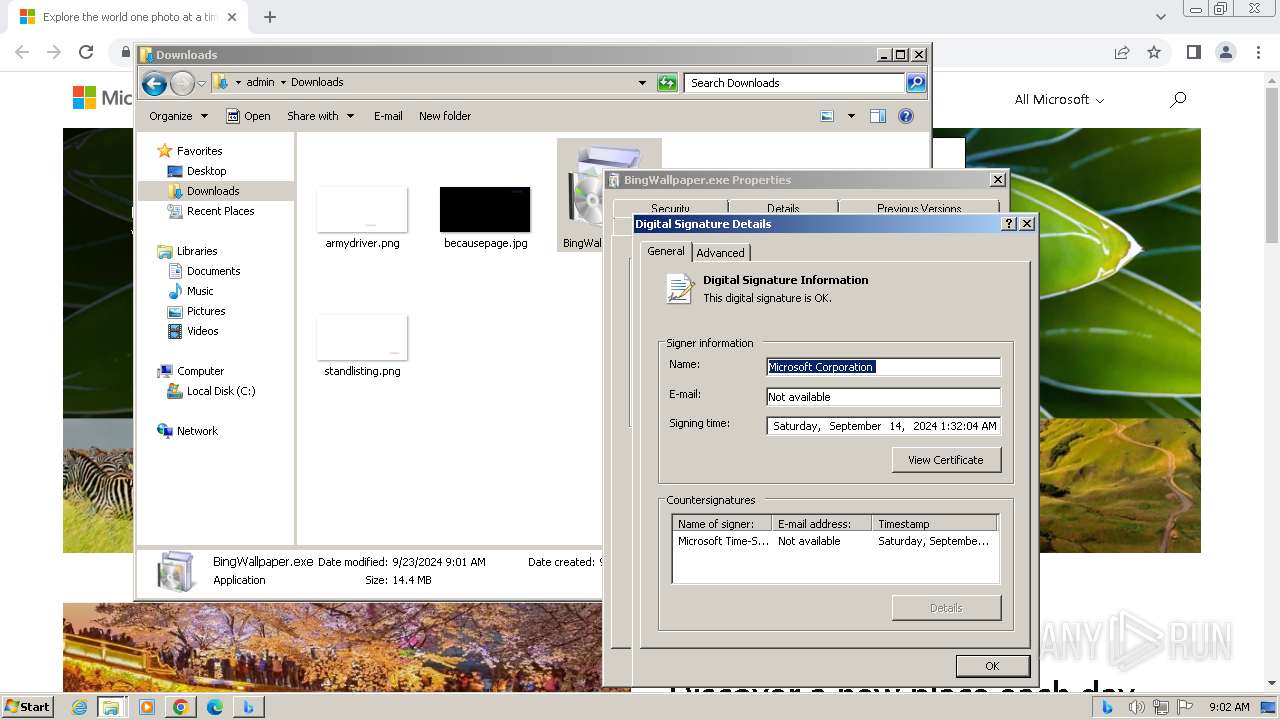Switch to the Advanced tab
This screenshot has width=1280, height=720.
point(720,253)
